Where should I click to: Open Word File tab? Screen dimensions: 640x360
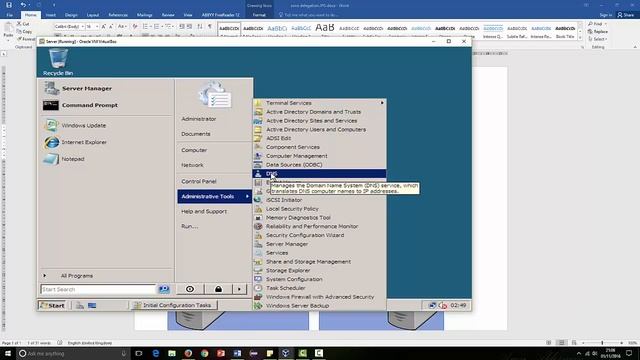click(x=9, y=15)
